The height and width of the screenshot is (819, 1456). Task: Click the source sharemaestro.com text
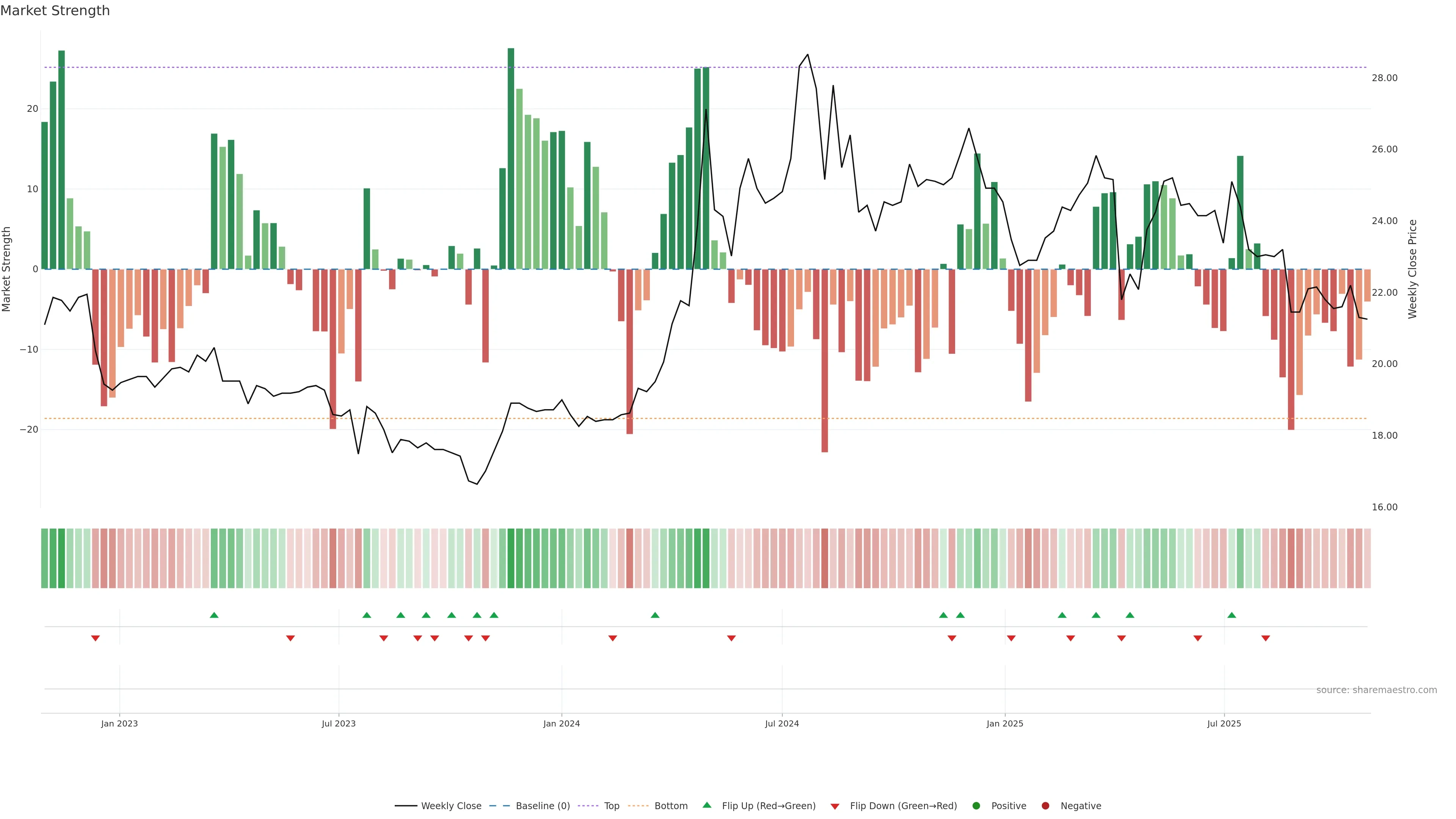[x=1376, y=690]
